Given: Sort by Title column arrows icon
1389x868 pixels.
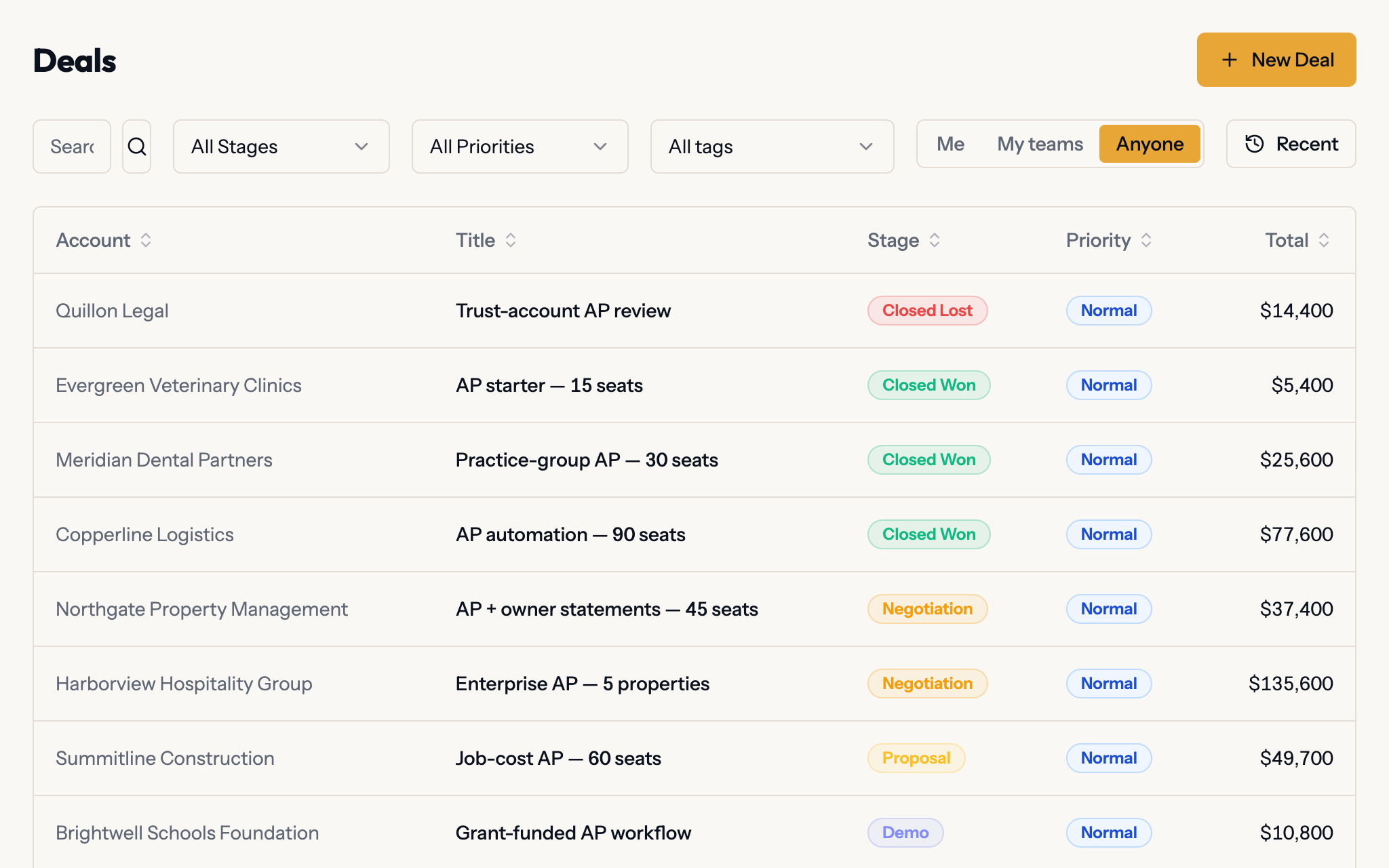Looking at the screenshot, I should [x=511, y=240].
